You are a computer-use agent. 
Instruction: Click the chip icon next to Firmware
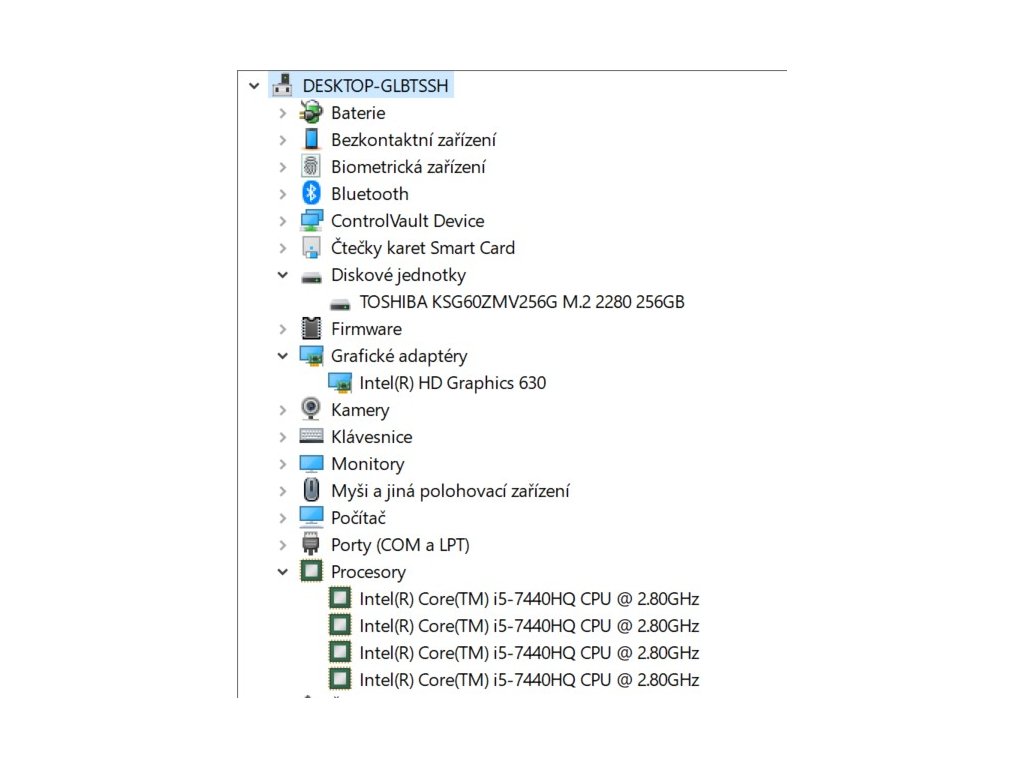click(x=312, y=328)
